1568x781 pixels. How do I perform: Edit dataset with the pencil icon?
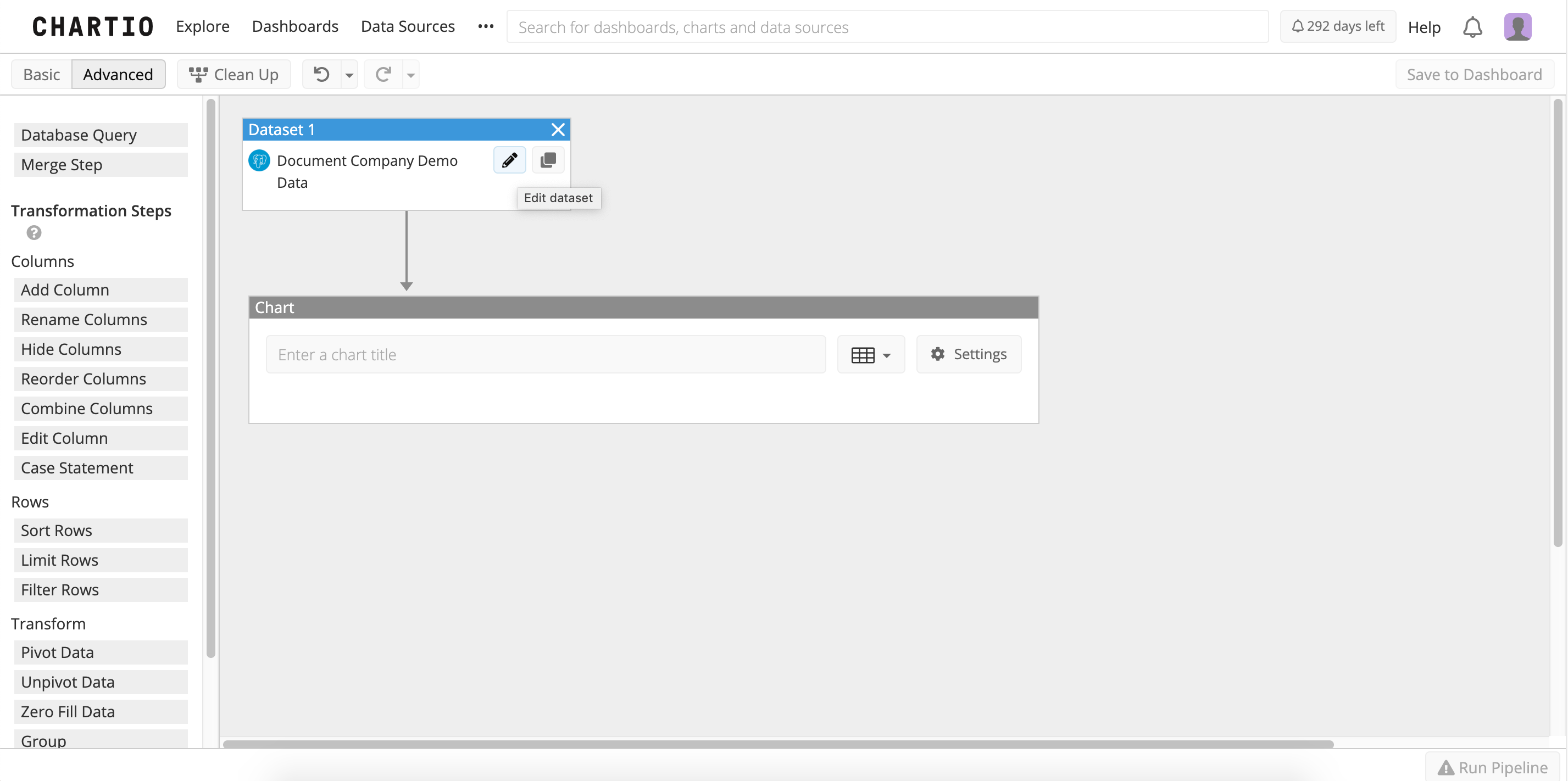point(509,160)
